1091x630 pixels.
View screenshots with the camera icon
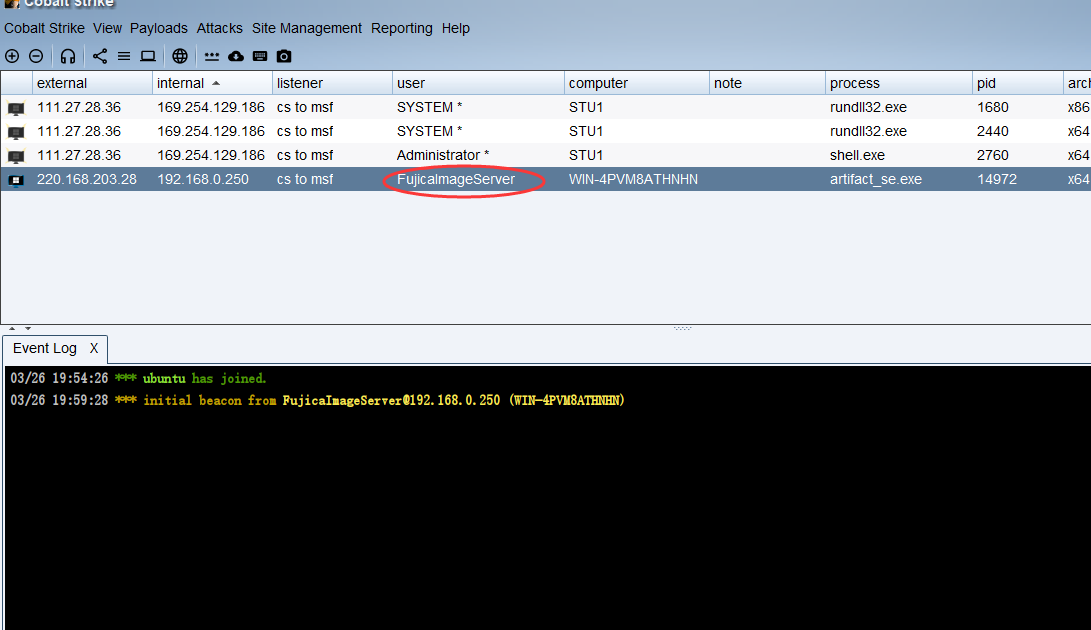(284, 56)
